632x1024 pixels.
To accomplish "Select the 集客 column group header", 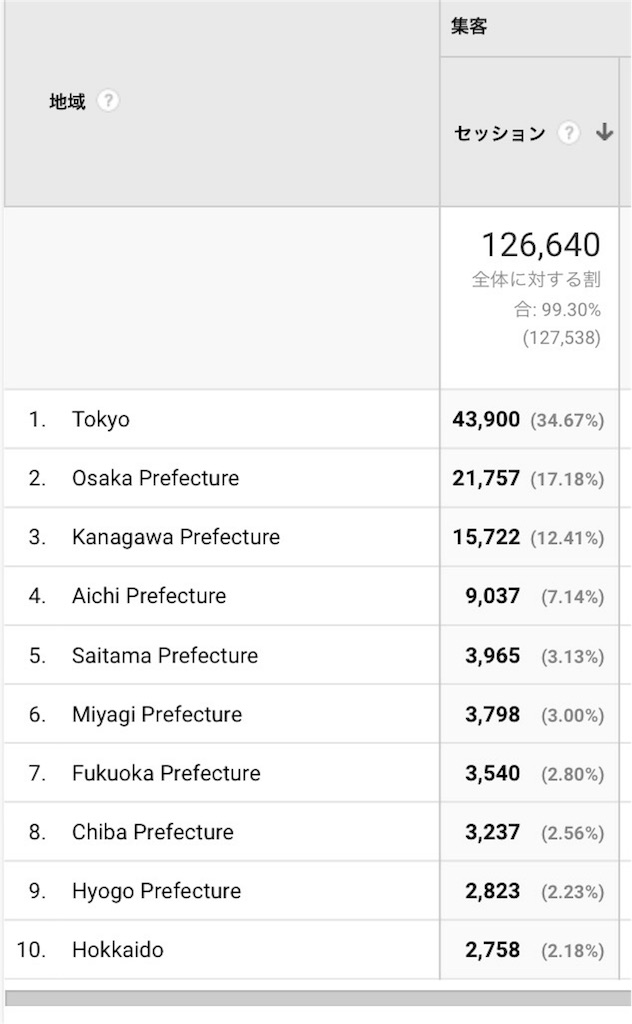I will pos(469,27).
